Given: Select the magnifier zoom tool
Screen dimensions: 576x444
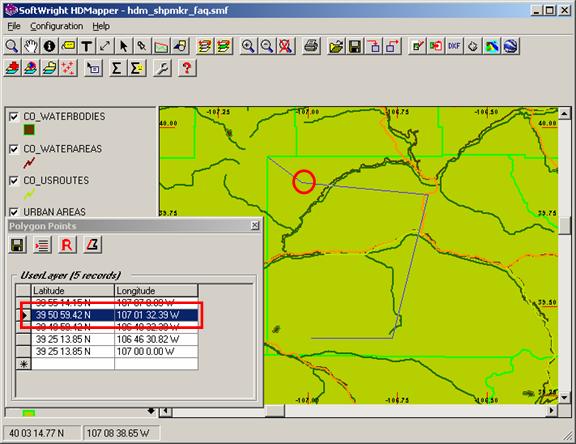Looking at the screenshot, I should tap(12, 46).
